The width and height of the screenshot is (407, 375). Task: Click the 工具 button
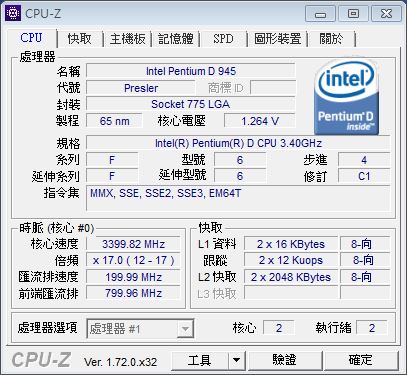(x=200, y=360)
